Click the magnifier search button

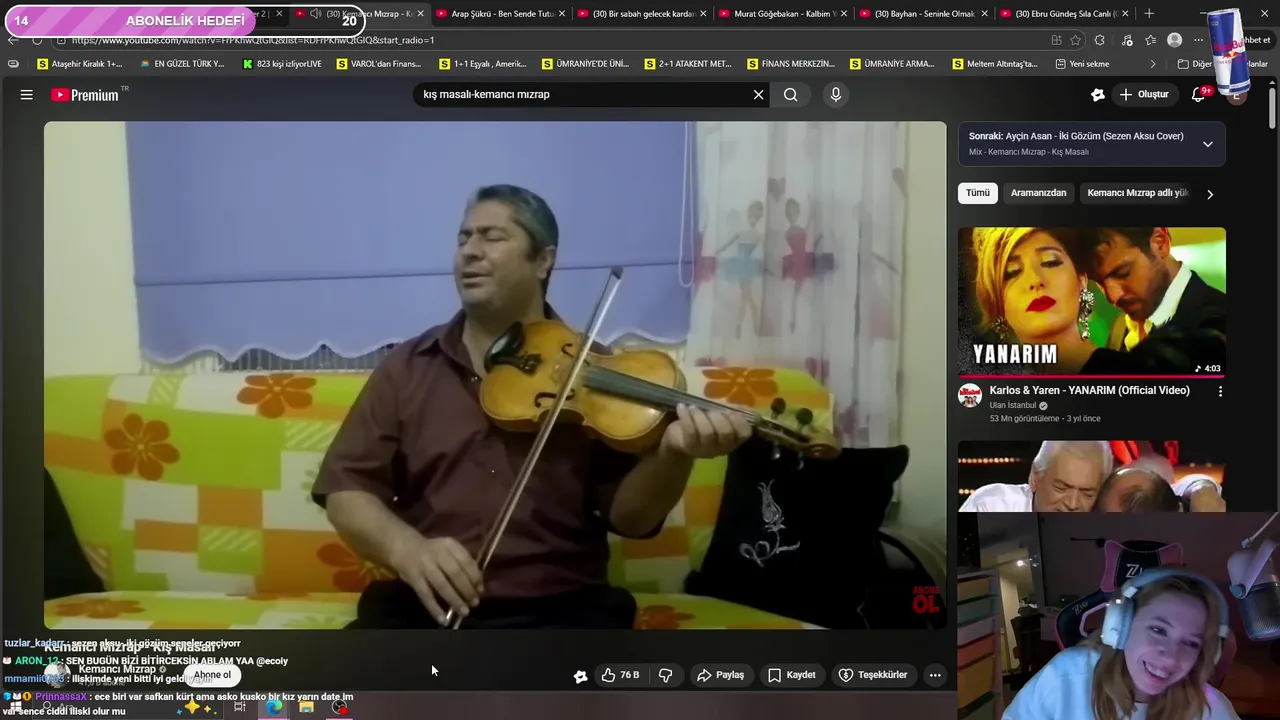(x=790, y=95)
